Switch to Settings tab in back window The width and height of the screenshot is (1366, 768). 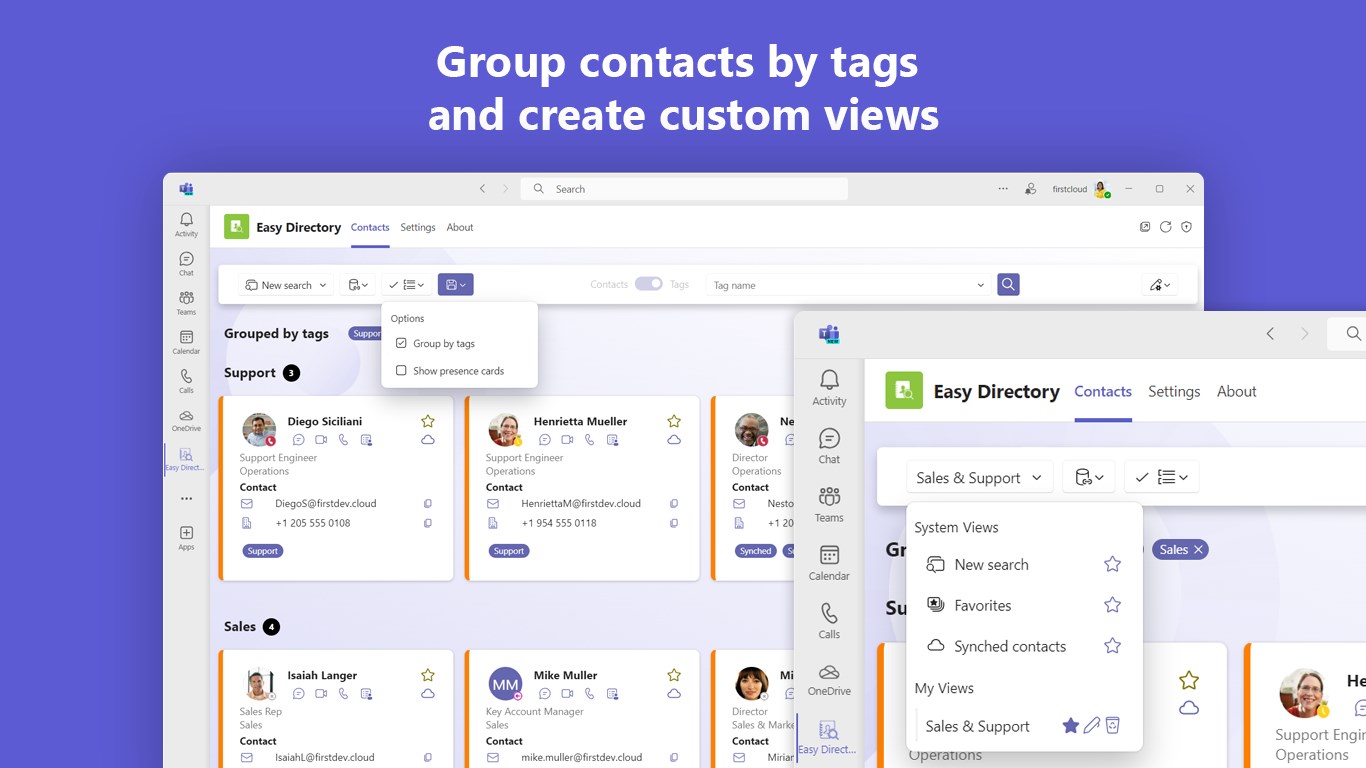point(418,227)
